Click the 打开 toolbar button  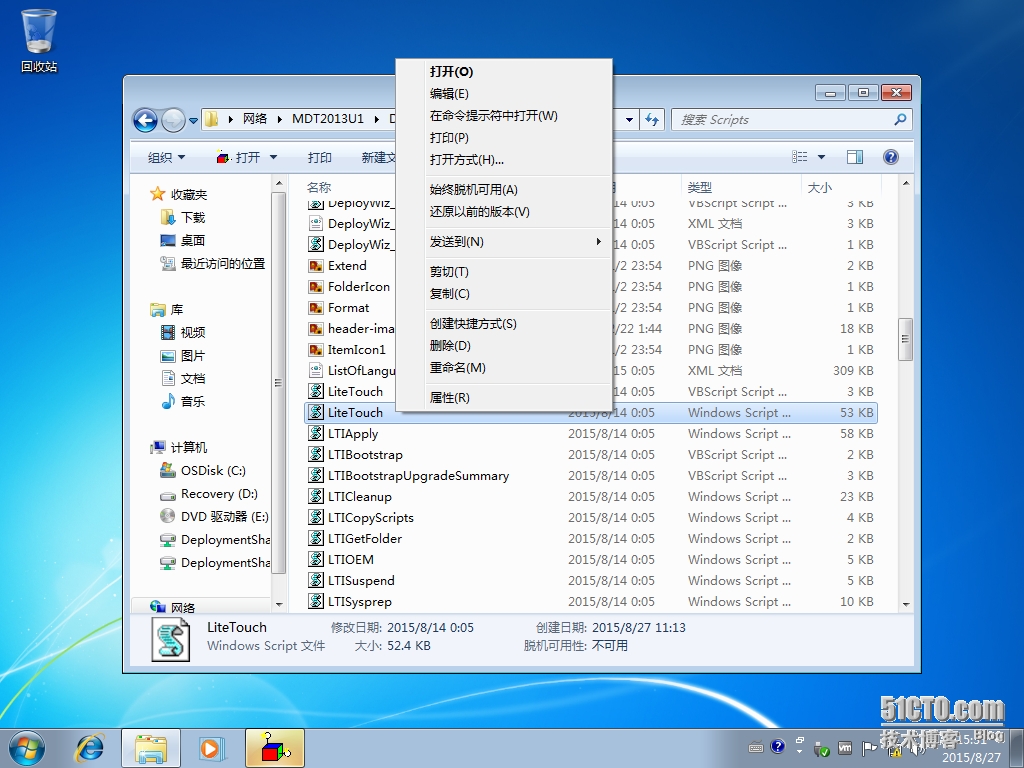click(x=239, y=157)
